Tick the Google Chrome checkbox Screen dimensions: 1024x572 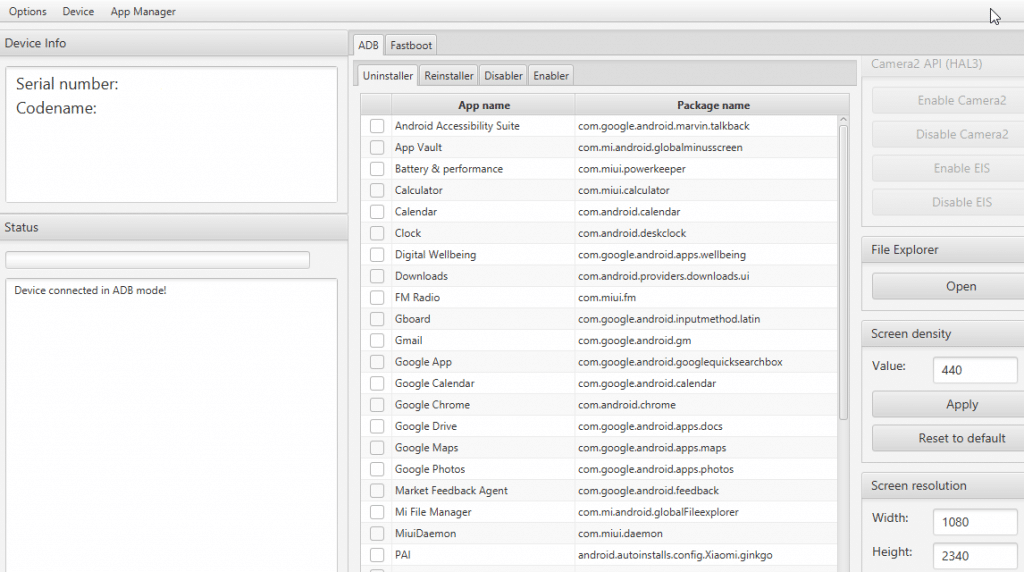point(376,405)
